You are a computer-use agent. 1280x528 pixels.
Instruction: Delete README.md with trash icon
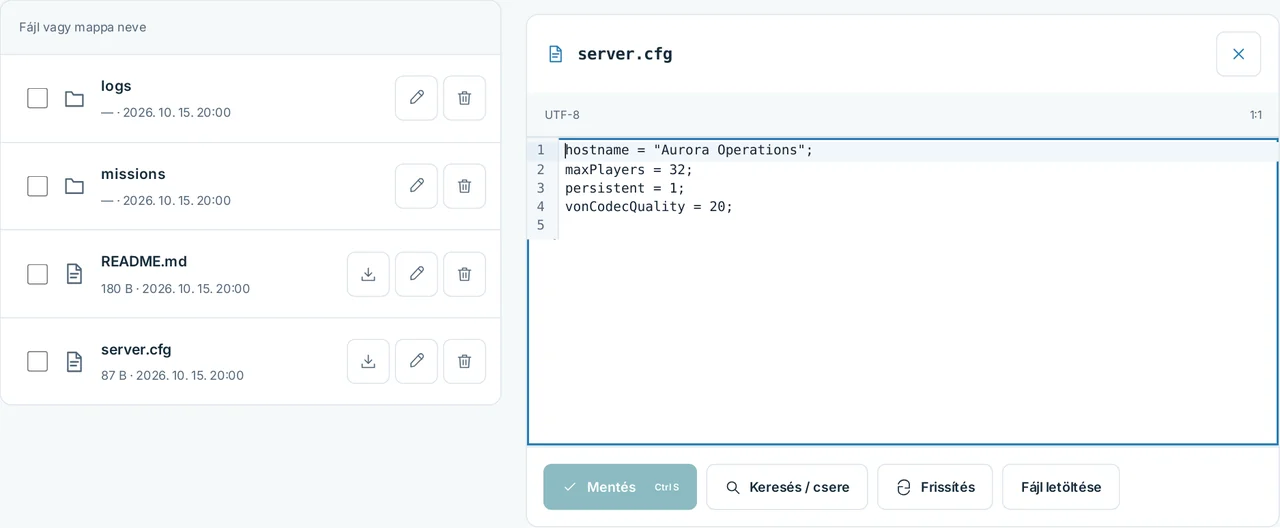click(x=464, y=274)
